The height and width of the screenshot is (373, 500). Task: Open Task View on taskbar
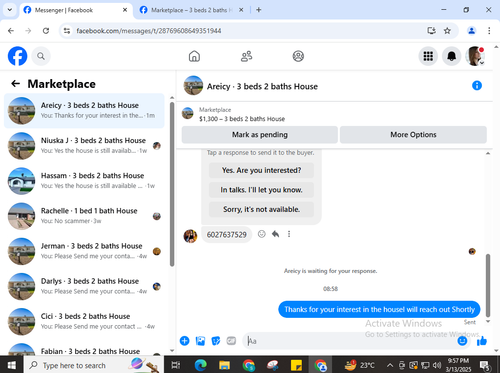[x=176, y=365]
